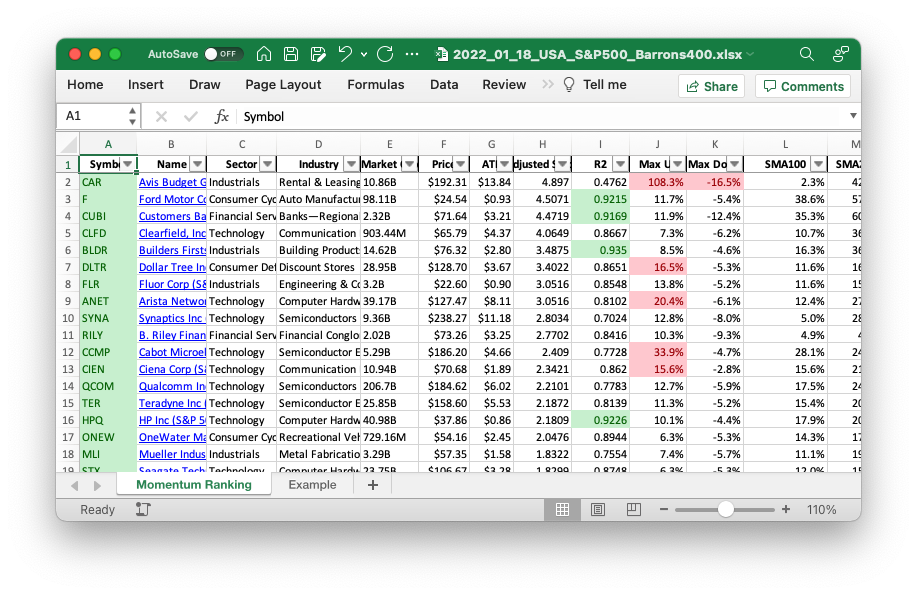Screen dimensions: 917x595
Task: Open the Ford Motor Co link
Action: (173, 200)
